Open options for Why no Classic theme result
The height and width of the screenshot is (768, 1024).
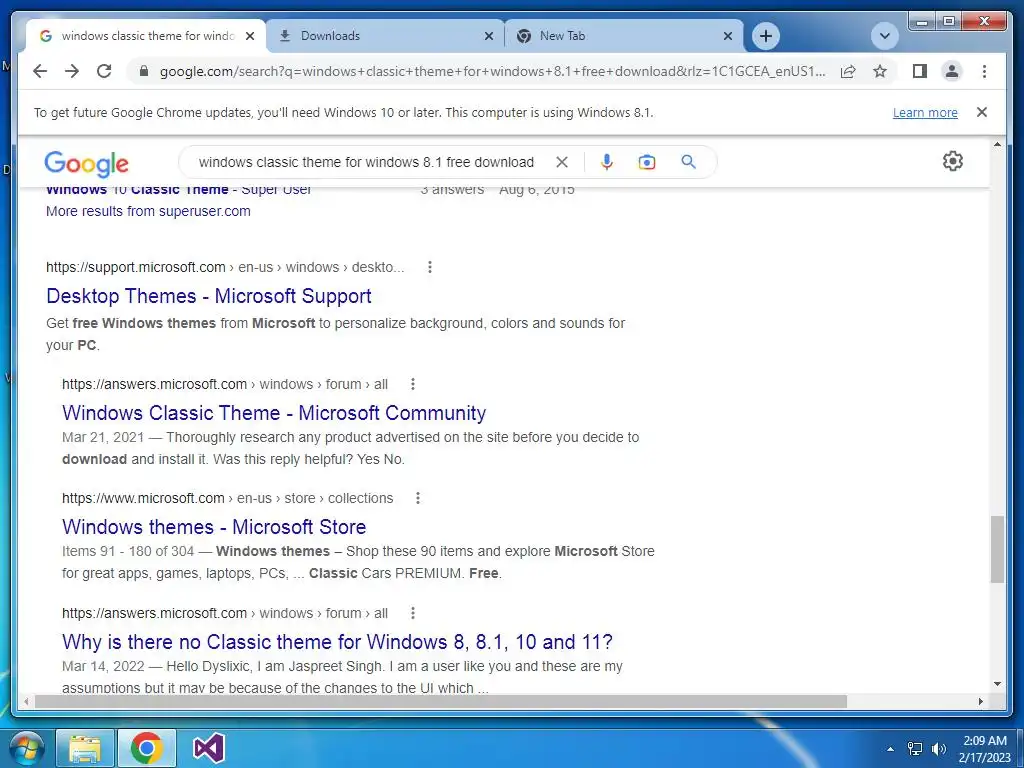pyautogui.click(x=413, y=613)
